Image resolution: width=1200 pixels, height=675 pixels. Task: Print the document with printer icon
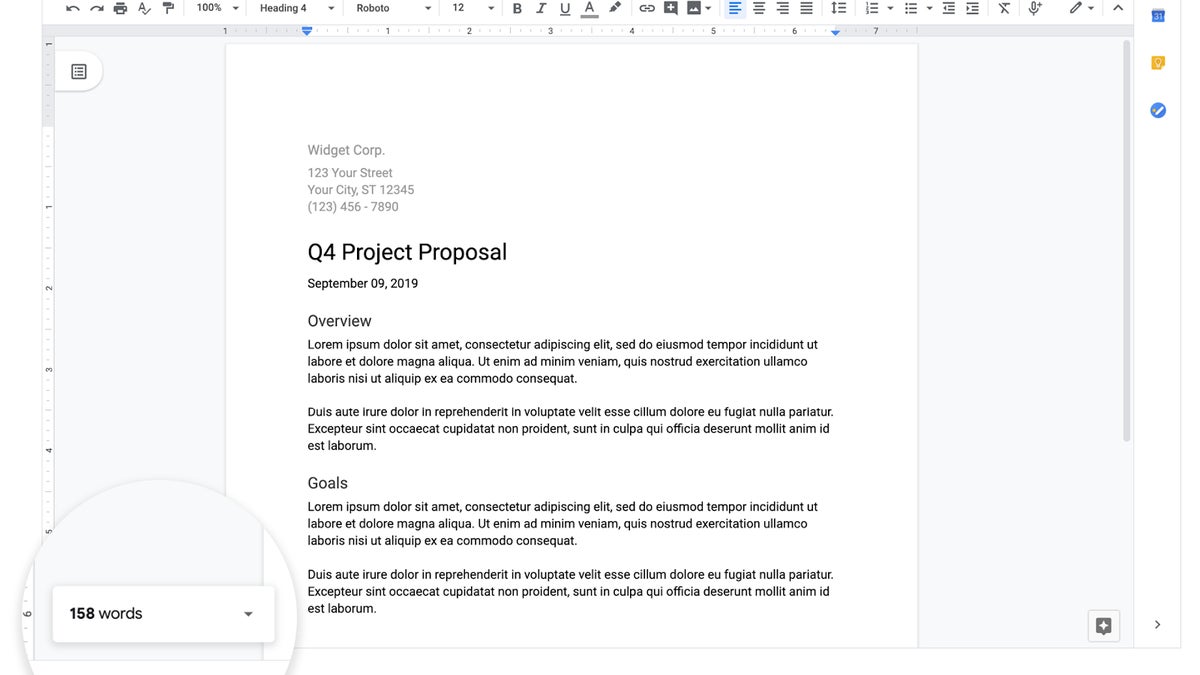(120, 8)
